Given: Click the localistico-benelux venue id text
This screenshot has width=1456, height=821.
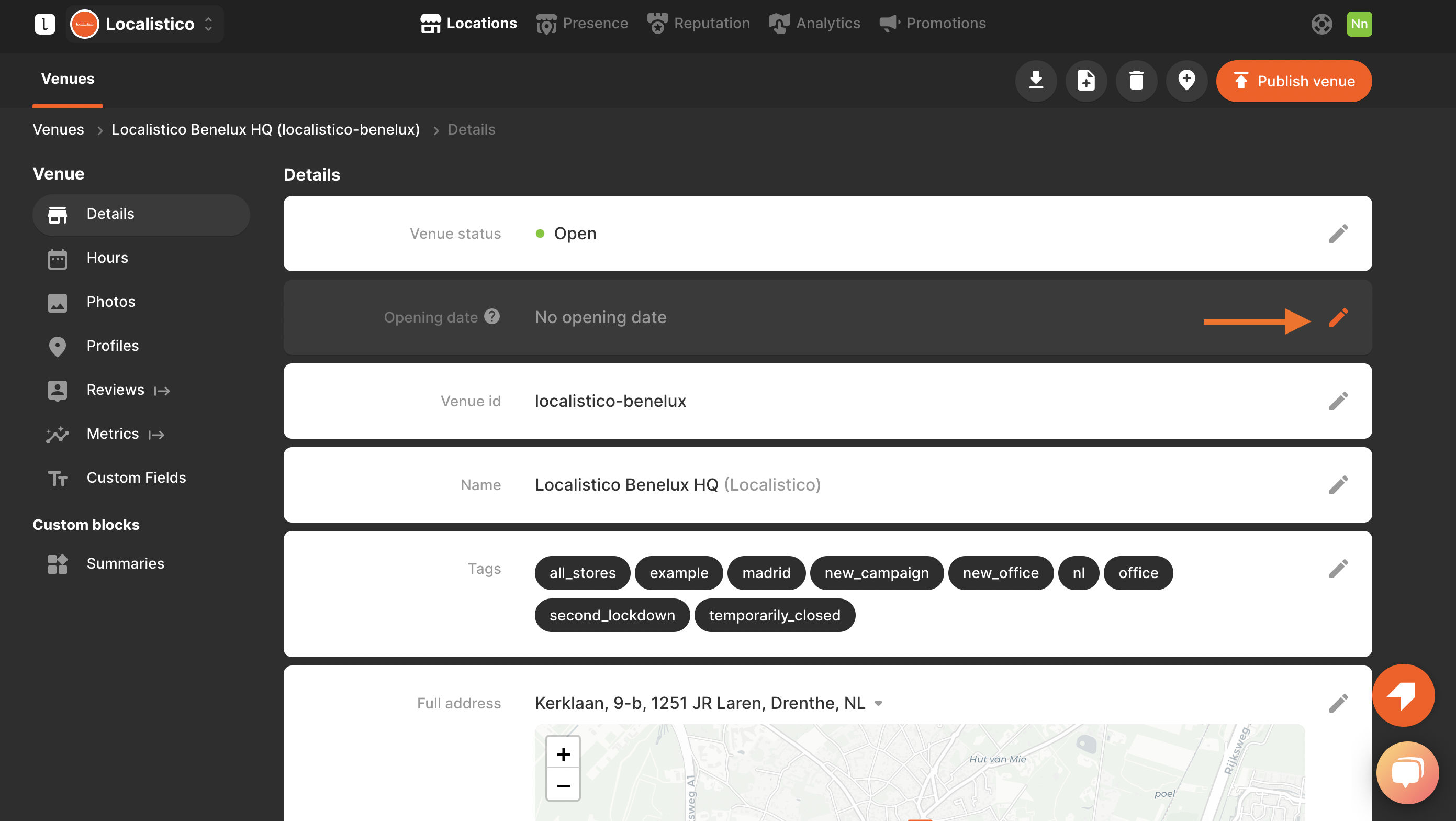Looking at the screenshot, I should [x=610, y=401].
